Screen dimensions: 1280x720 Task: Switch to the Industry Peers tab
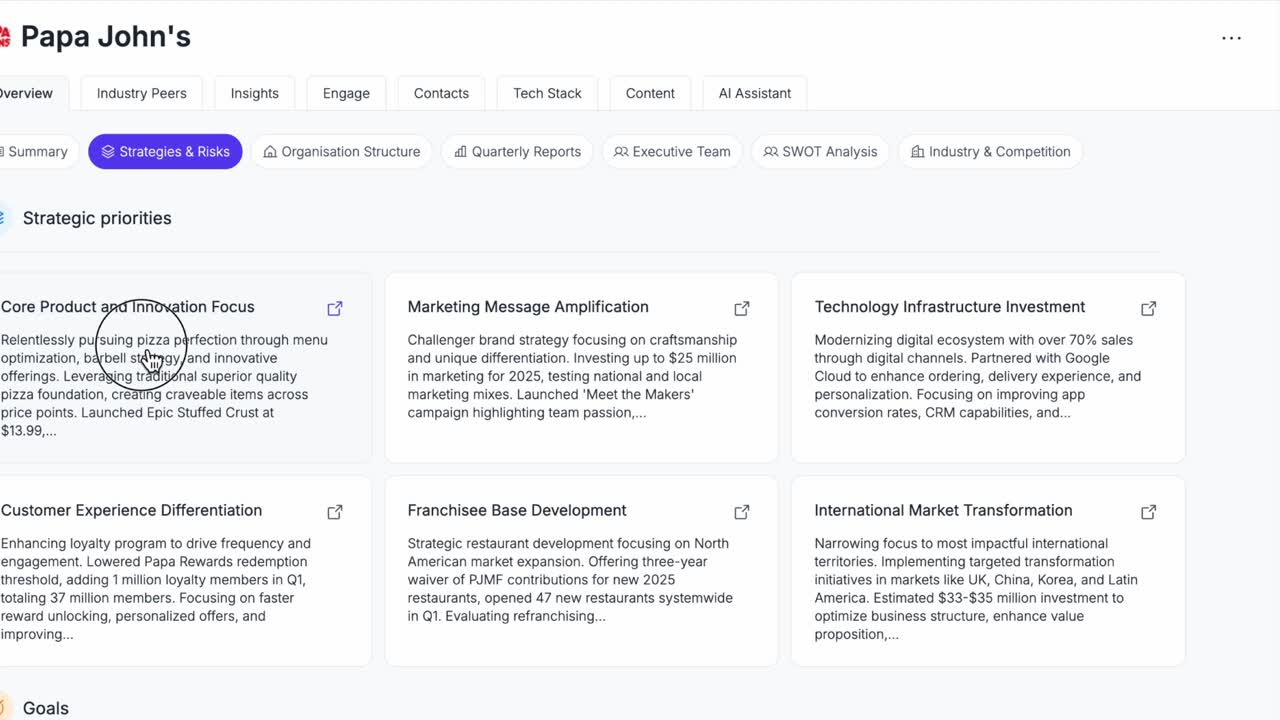click(x=141, y=93)
